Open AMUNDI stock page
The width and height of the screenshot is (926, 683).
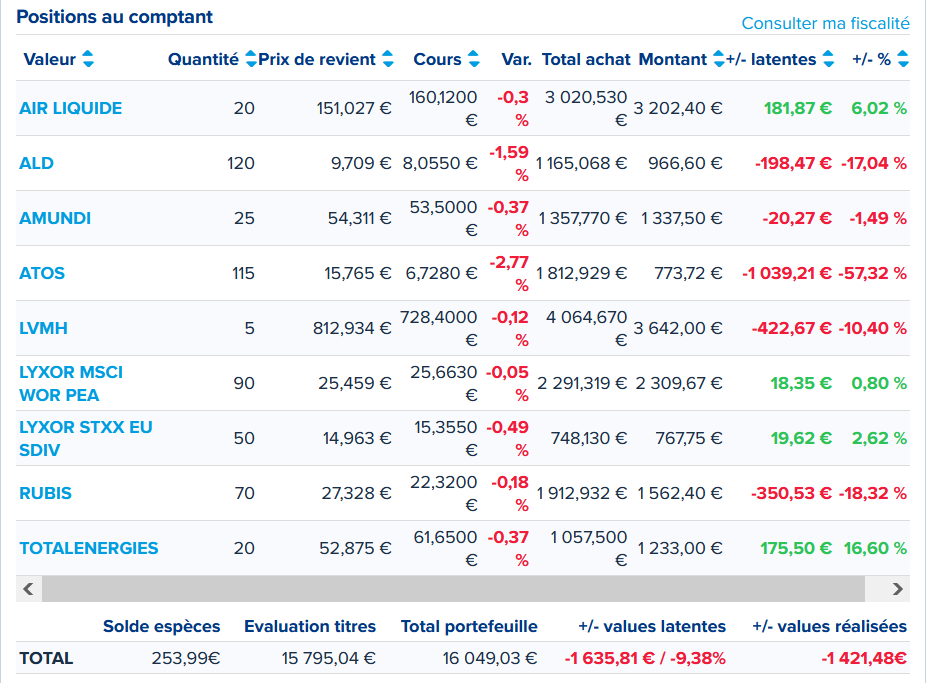[x=56, y=218]
